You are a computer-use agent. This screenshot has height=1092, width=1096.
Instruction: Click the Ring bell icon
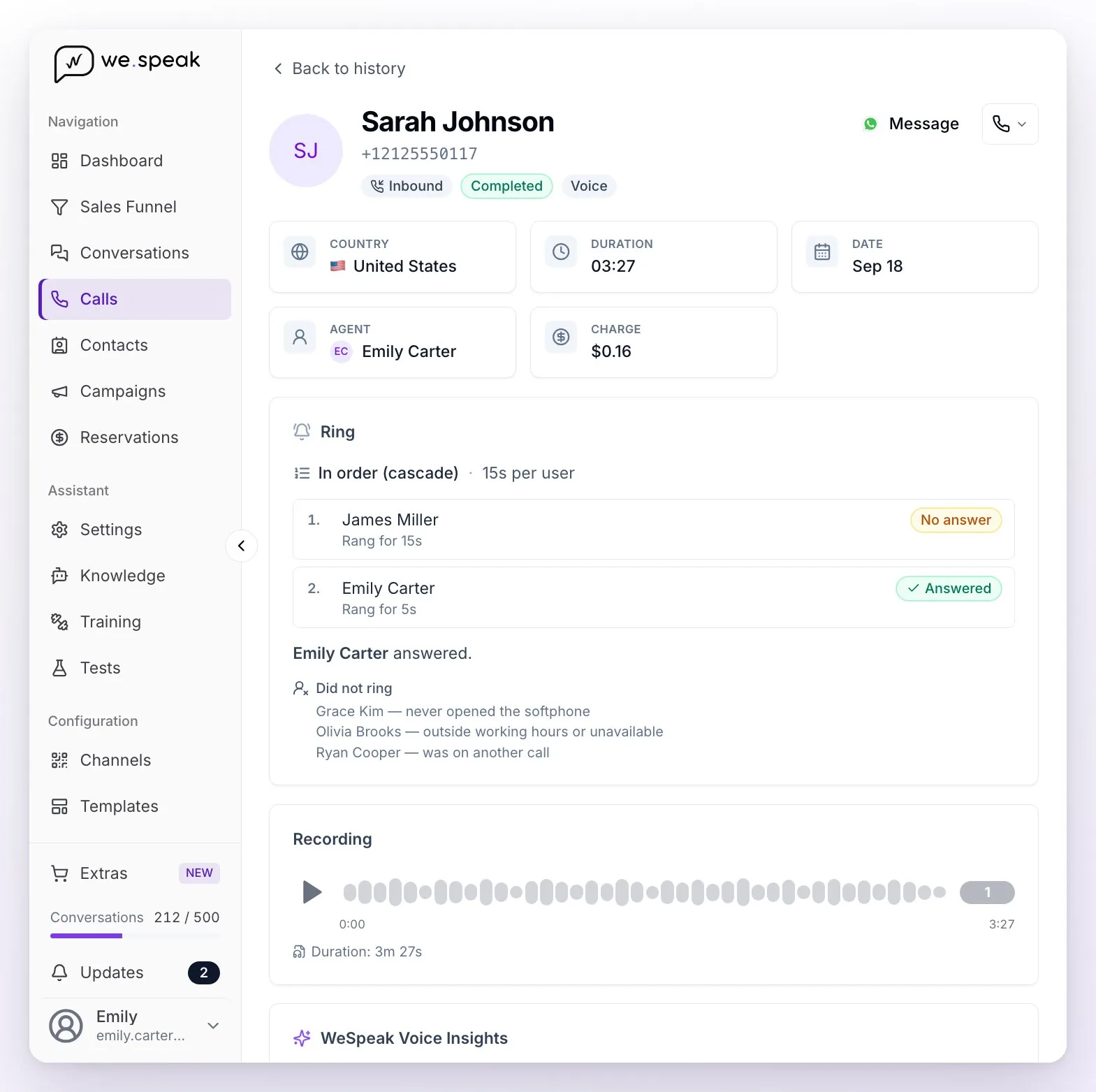click(302, 432)
